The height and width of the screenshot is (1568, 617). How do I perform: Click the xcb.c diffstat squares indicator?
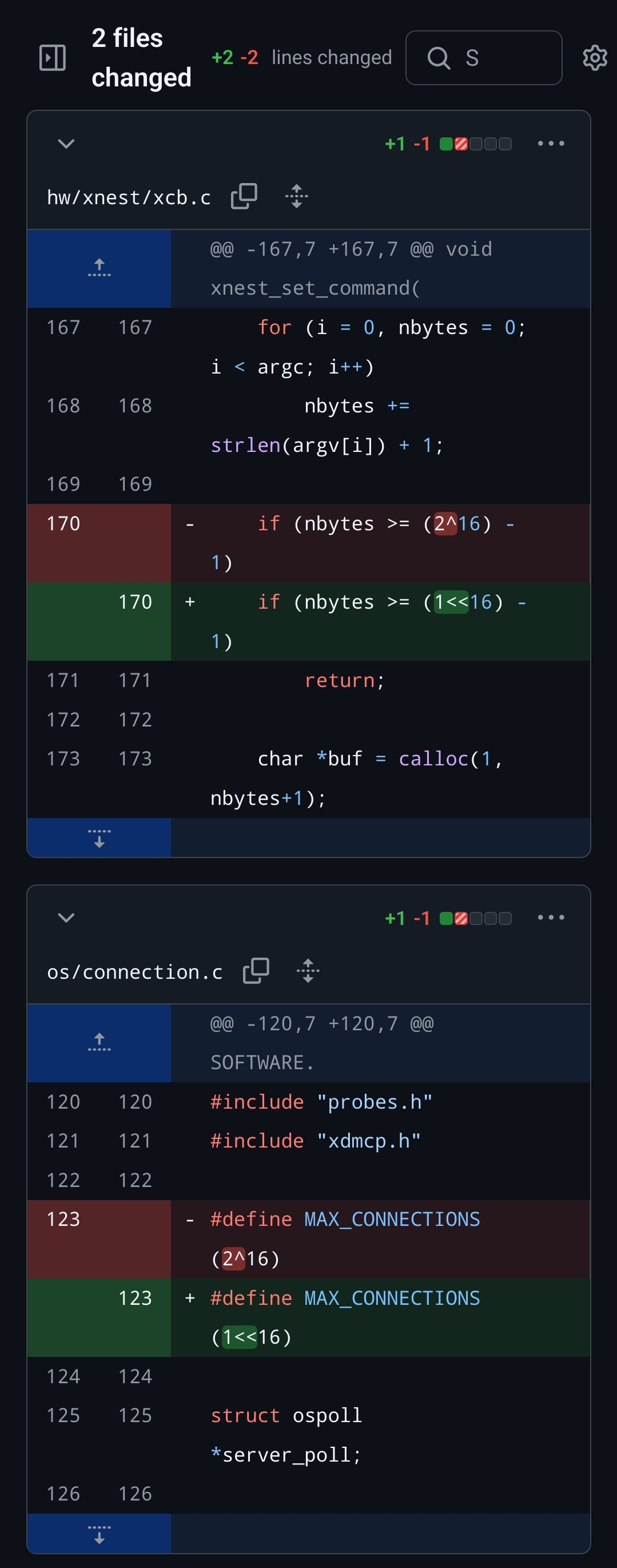coord(475,144)
